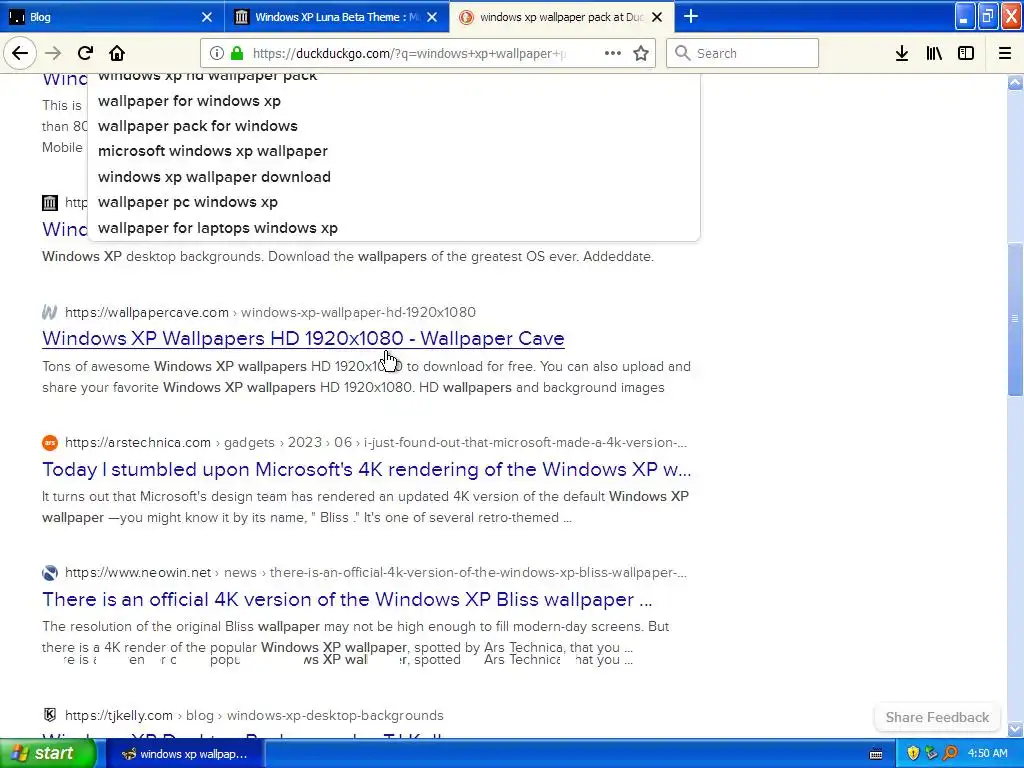Click the scrollbar down arrow
1024x768 pixels.
click(1015, 729)
